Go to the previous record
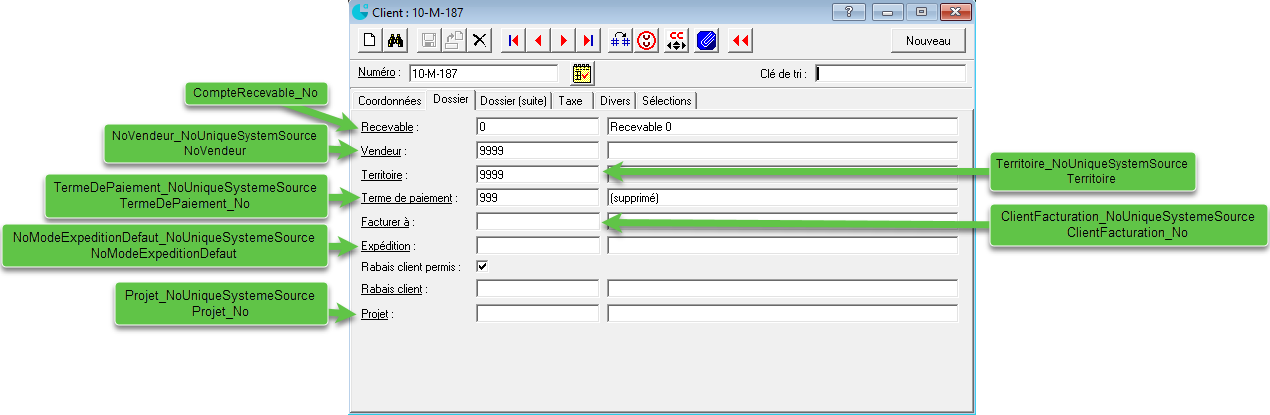The width and height of the screenshot is (1270, 415). (x=538, y=41)
